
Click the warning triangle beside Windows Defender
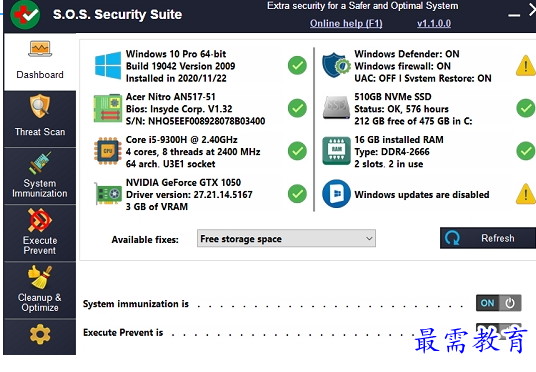pyautogui.click(x=525, y=66)
